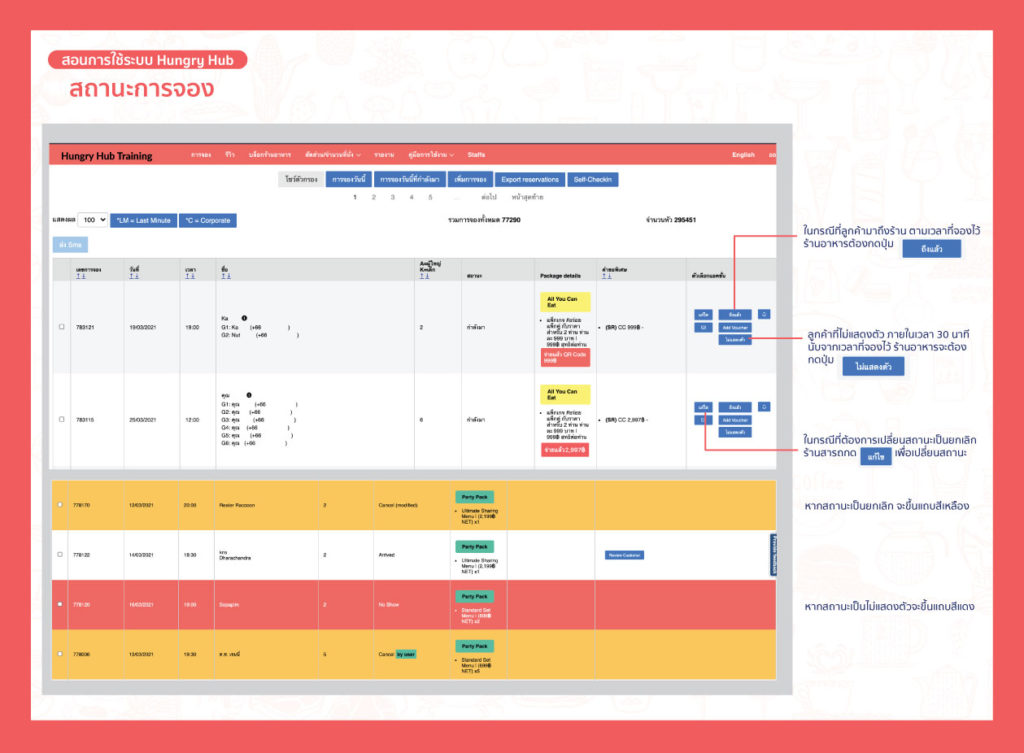The width and height of the screenshot is (1024, 753).
Task: Click the info icon beside guest name Ka
Action: [x=244, y=318]
